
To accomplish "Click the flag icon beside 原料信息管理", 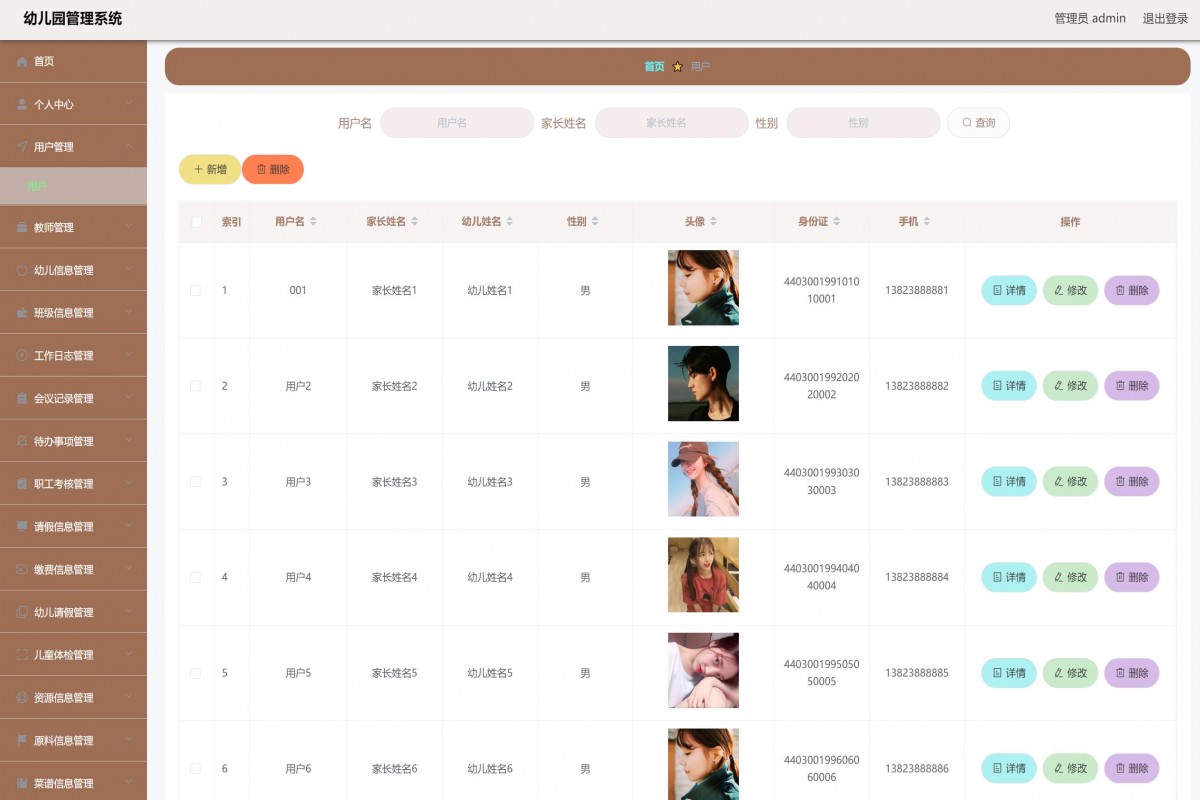I will (22, 741).
